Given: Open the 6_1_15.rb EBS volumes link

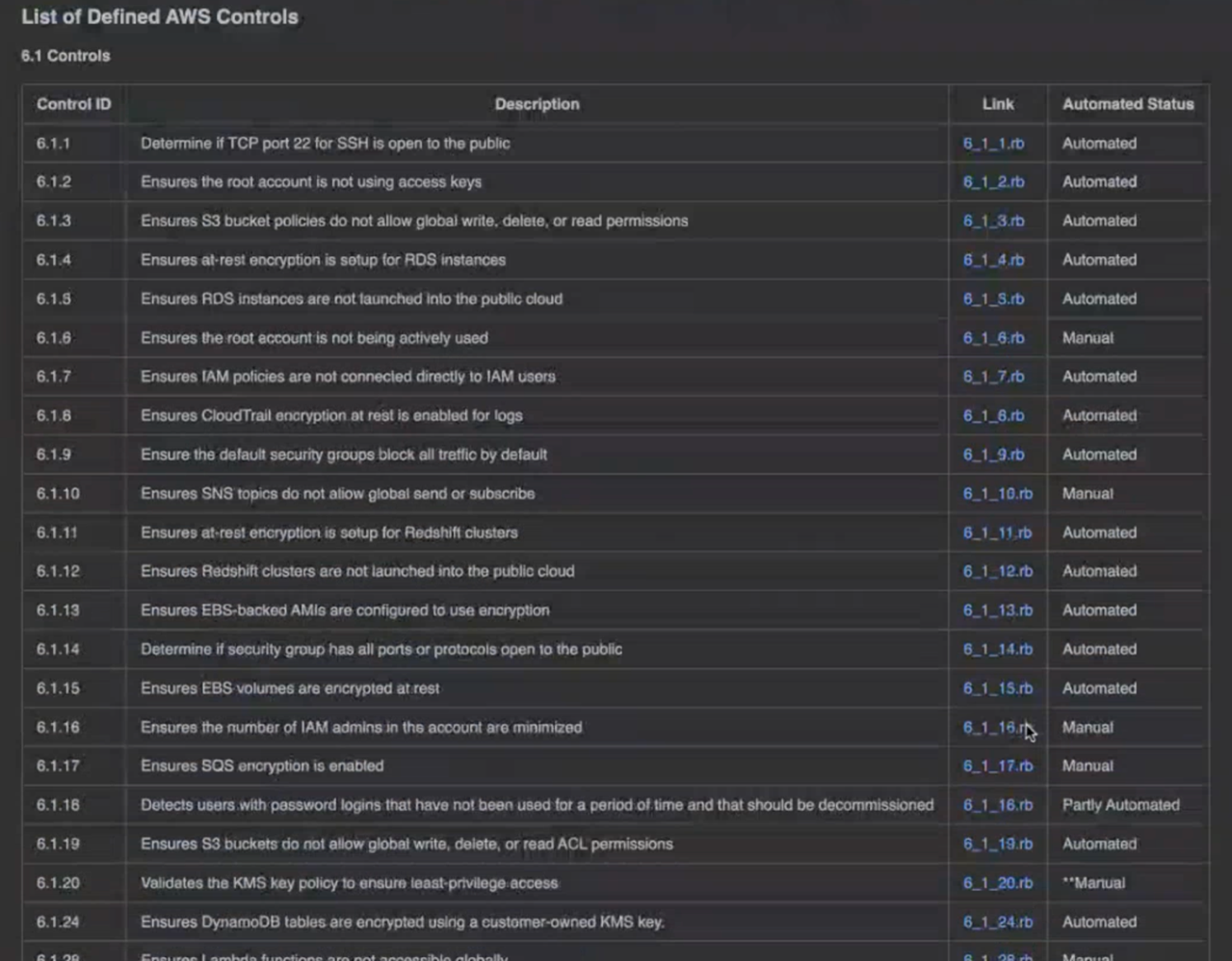Looking at the screenshot, I should (997, 688).
